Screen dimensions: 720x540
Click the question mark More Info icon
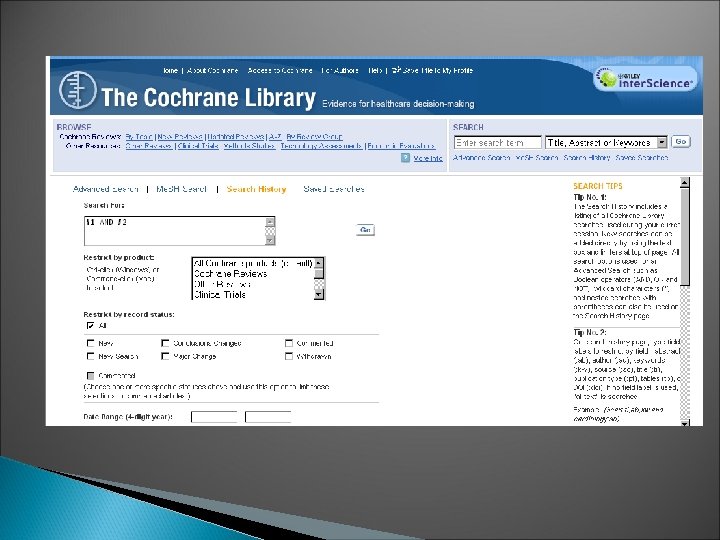(x=405, y=158)
